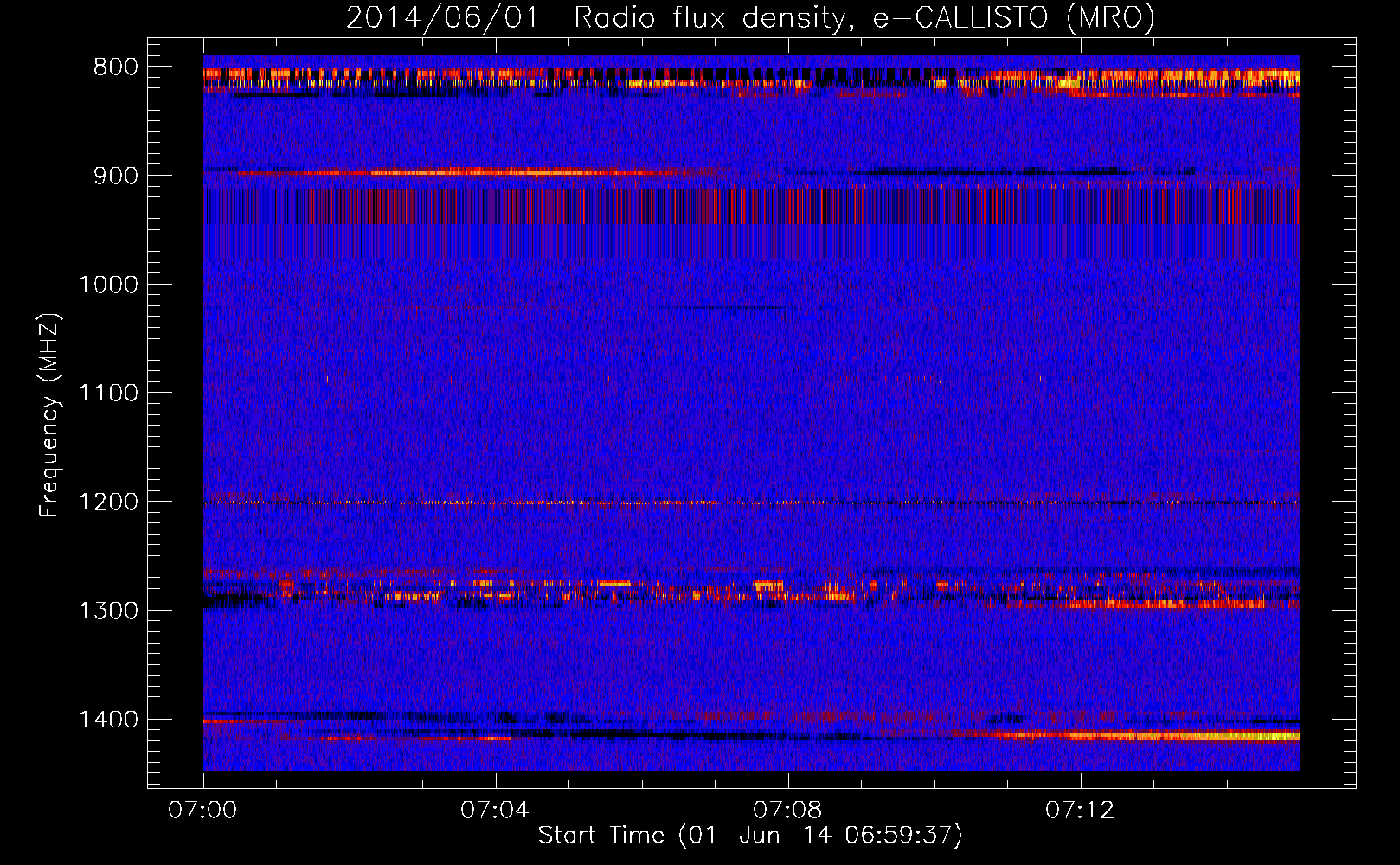
Task: Click the 07:08 time tick label
Action: pos(787,811)
